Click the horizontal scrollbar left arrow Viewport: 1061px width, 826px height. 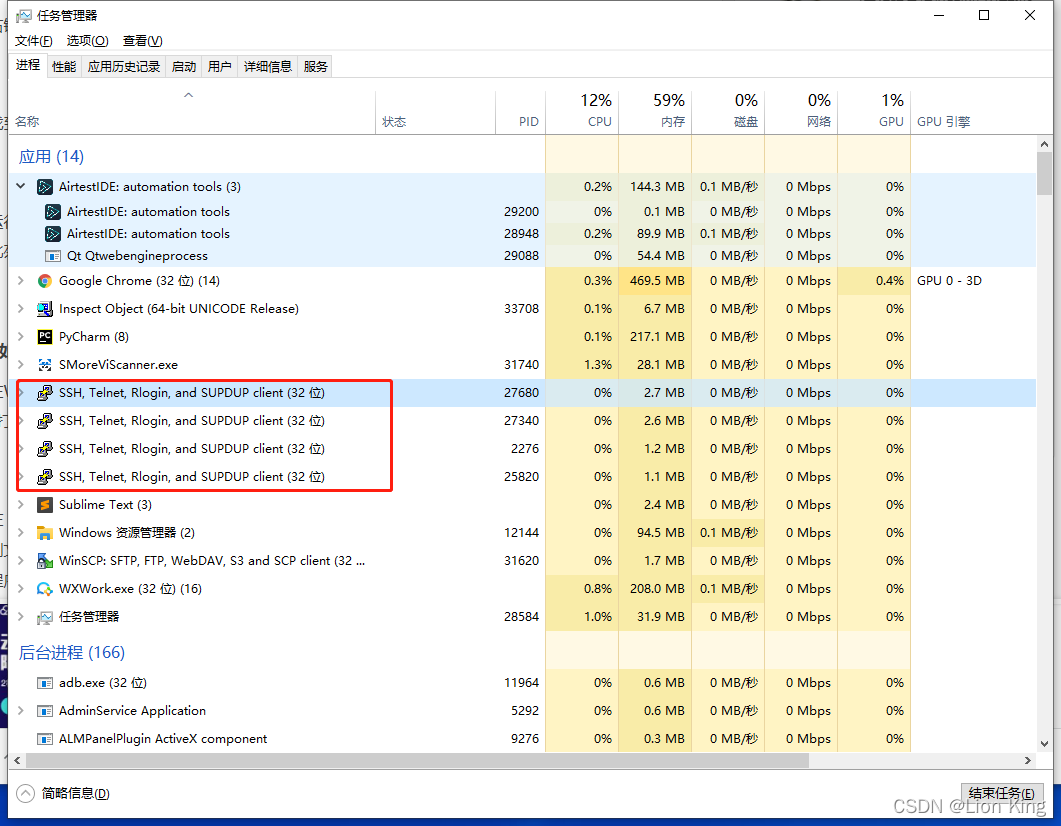pyautogui.click(x=18, y=760)
